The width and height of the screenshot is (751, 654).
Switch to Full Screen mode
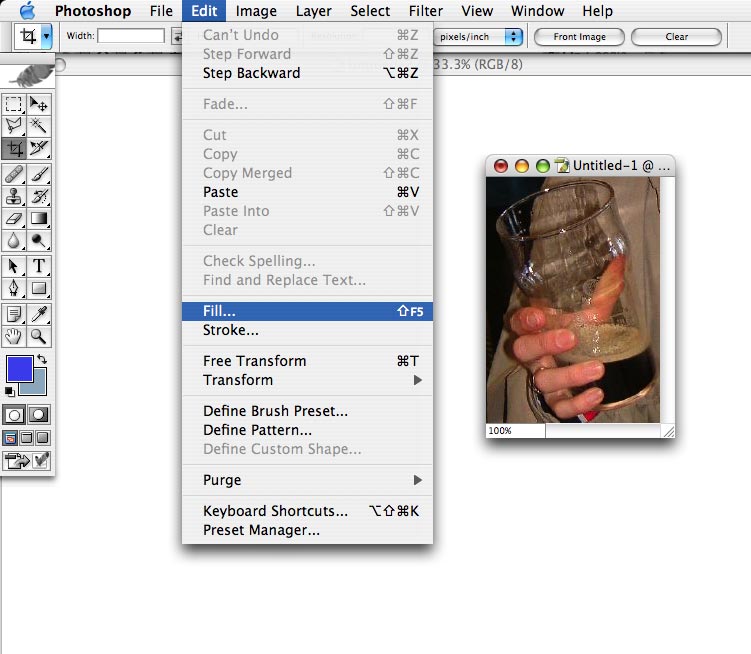point(43,437)
